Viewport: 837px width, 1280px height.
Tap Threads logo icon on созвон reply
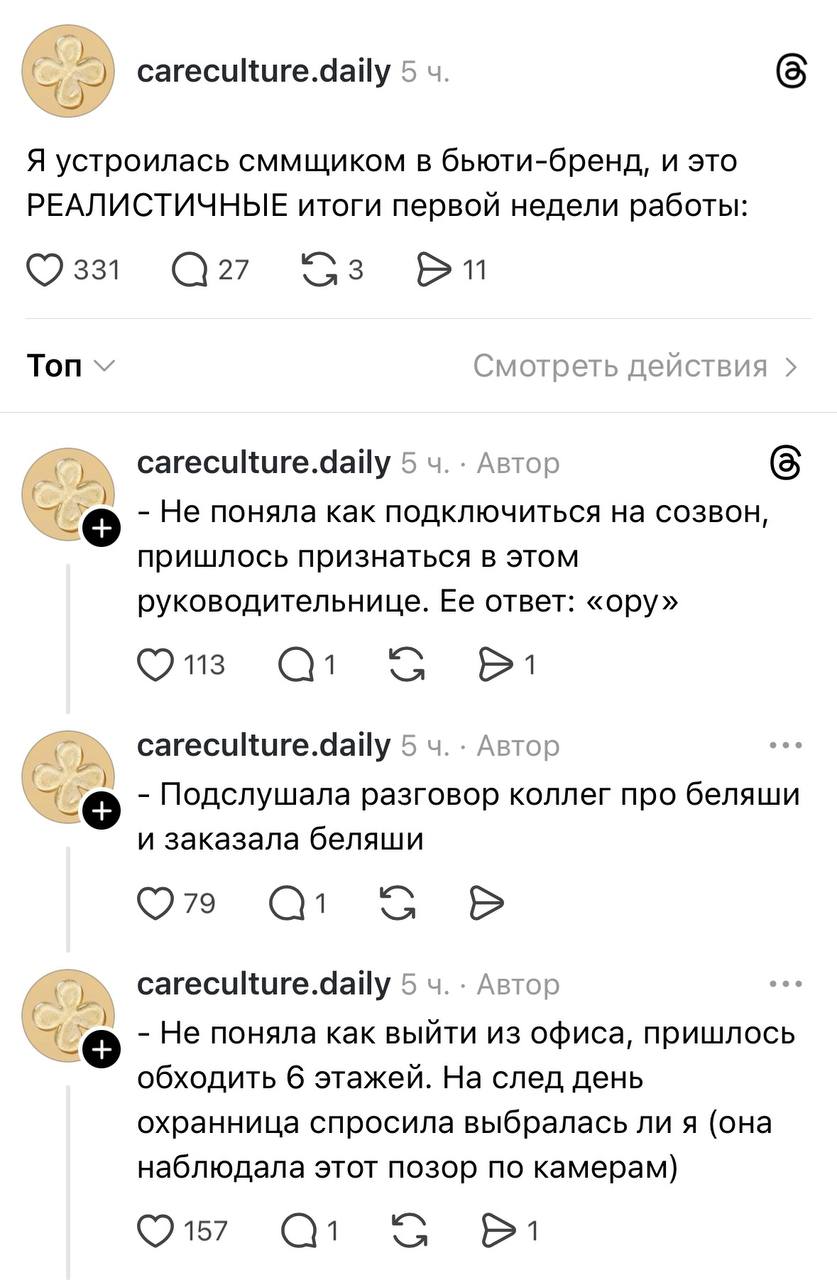[786, 464]
